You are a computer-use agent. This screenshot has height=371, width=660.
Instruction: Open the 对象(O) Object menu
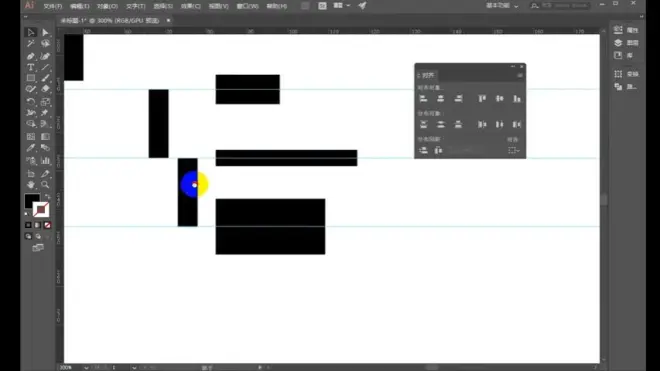pos(107,6)
